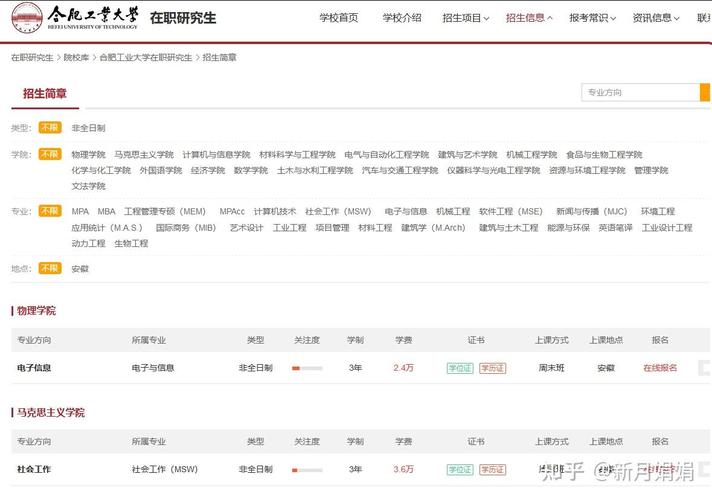Viewport: 712px width, 500px height.
Task: Filter by 管理学院
Action: (651, 170)
